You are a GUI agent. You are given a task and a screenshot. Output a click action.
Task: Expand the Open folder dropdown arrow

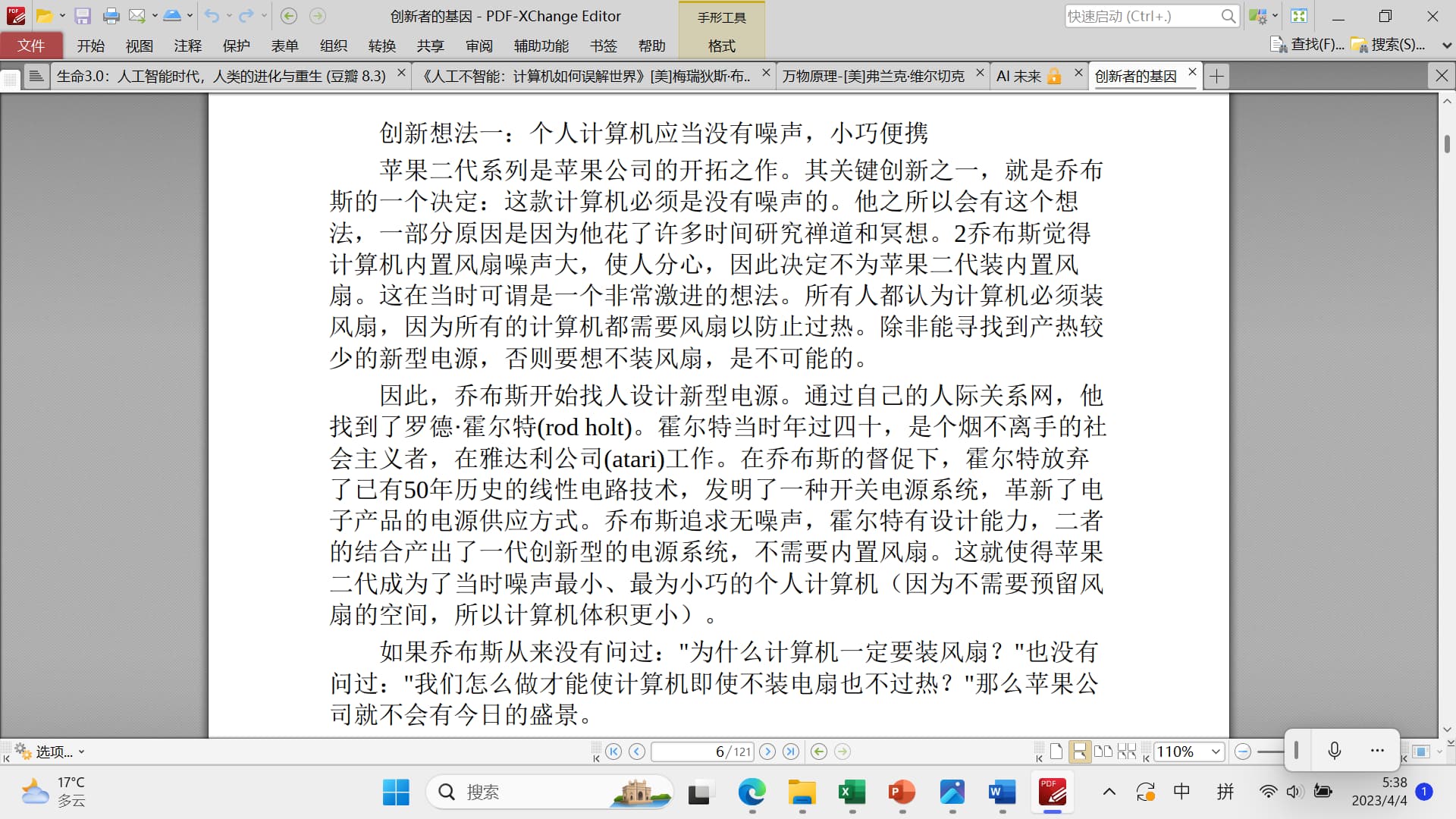(62, 16)
